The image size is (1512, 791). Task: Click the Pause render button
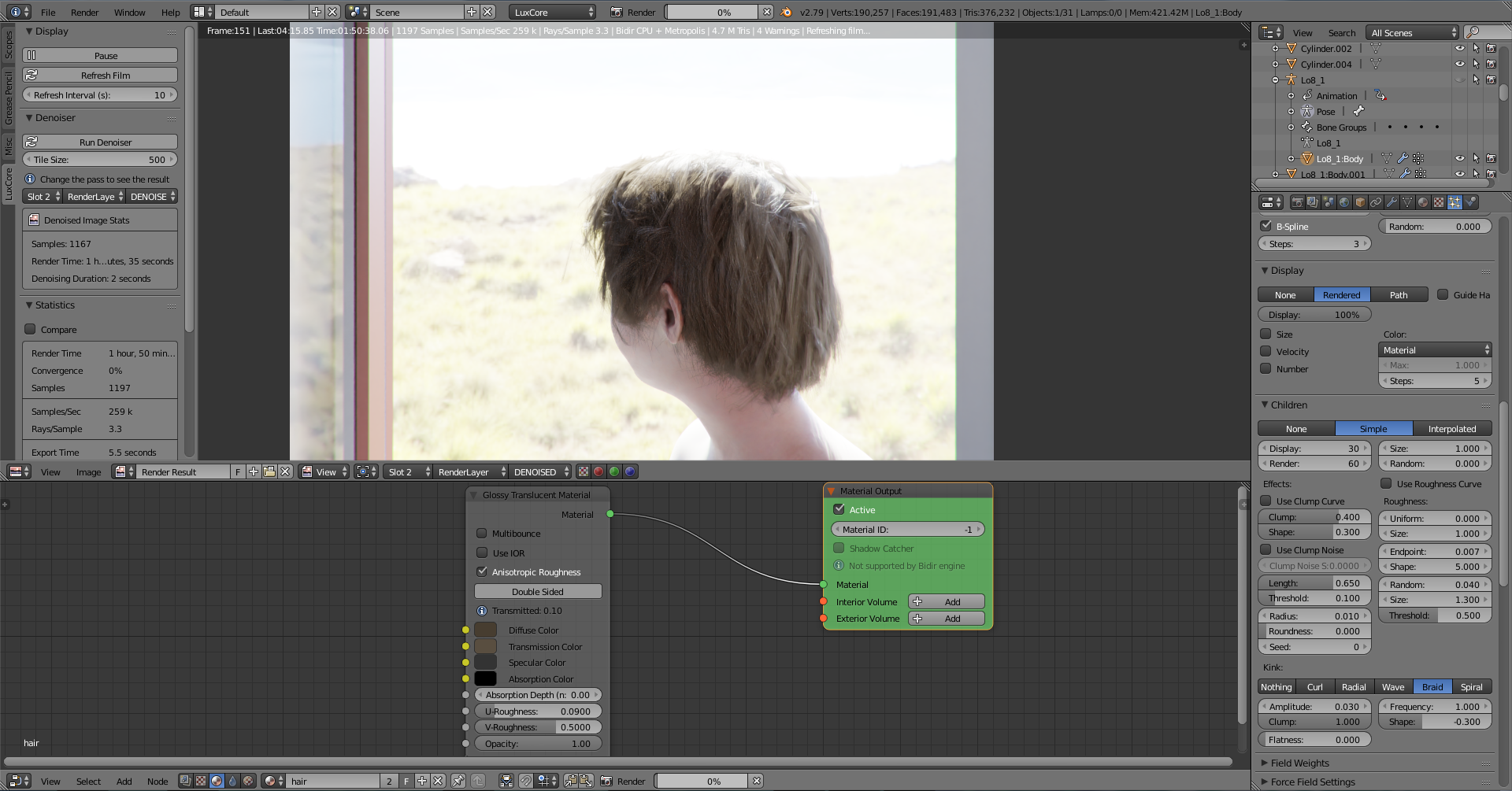tap(100, 55)
